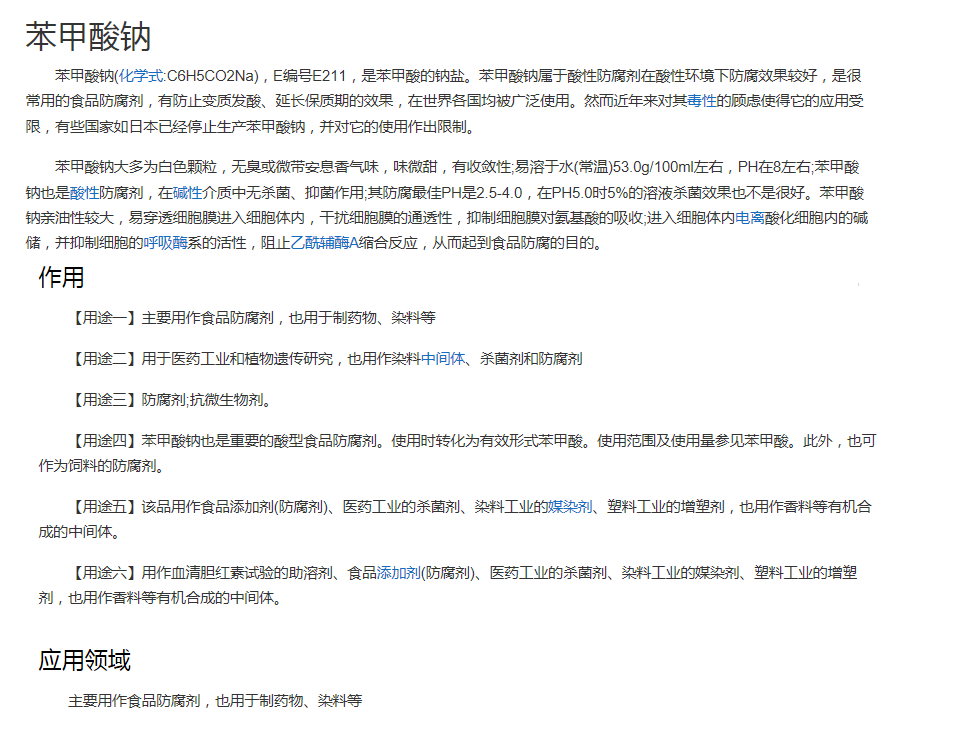Follow the 添加剂 link in 用途六
This screenshot has width=954, height=737.
click(x=399, y=573)
